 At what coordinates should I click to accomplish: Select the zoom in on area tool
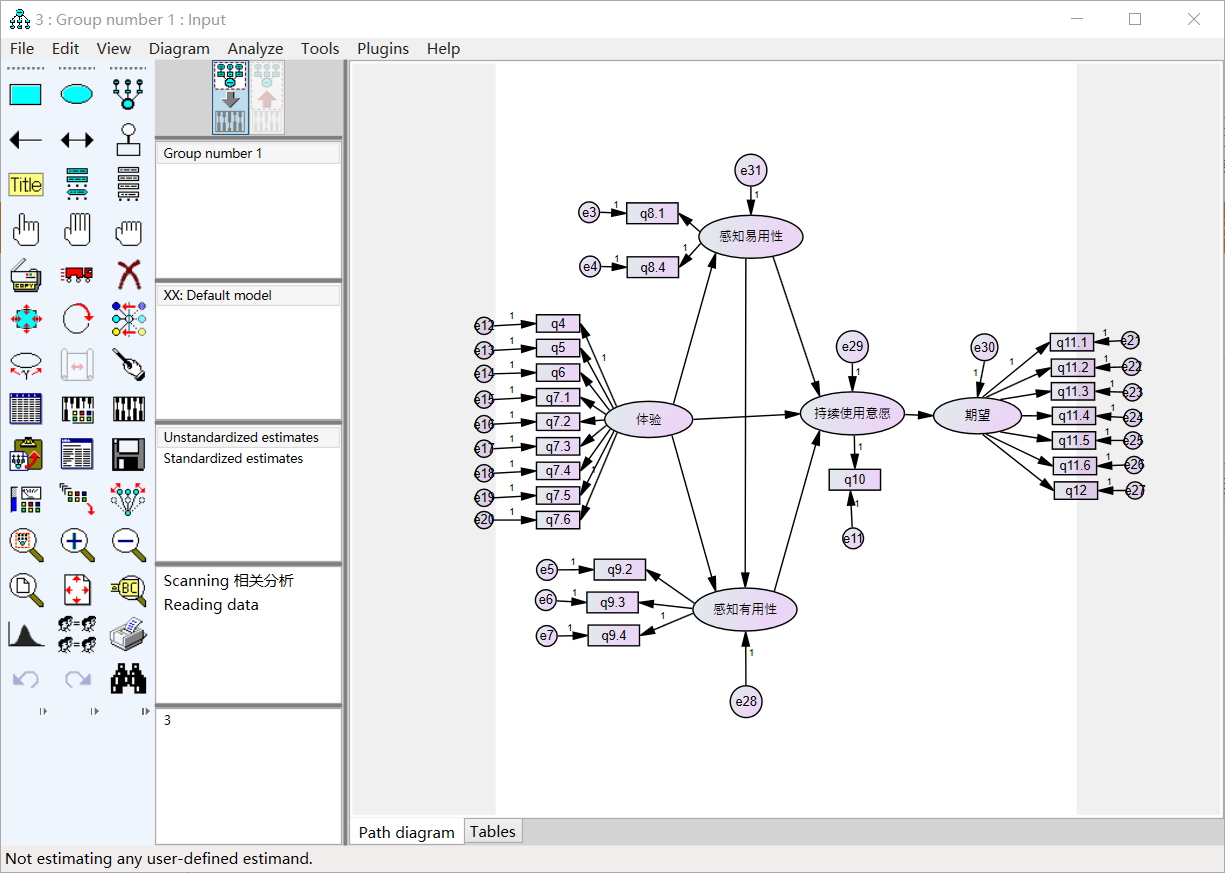tap(25, 543)
